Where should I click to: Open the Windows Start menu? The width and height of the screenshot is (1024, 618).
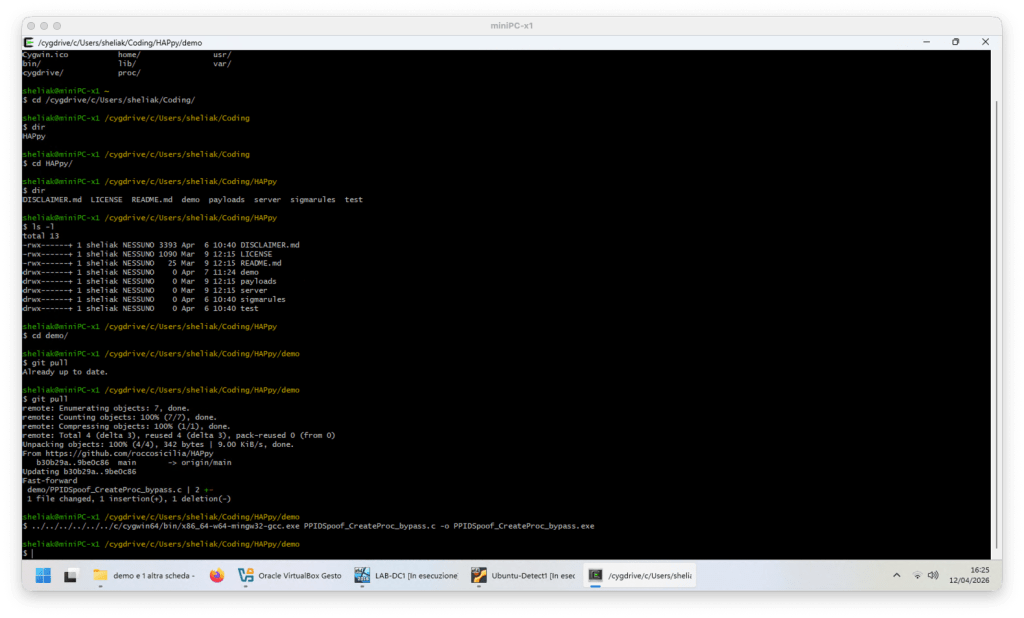point(41,575)
